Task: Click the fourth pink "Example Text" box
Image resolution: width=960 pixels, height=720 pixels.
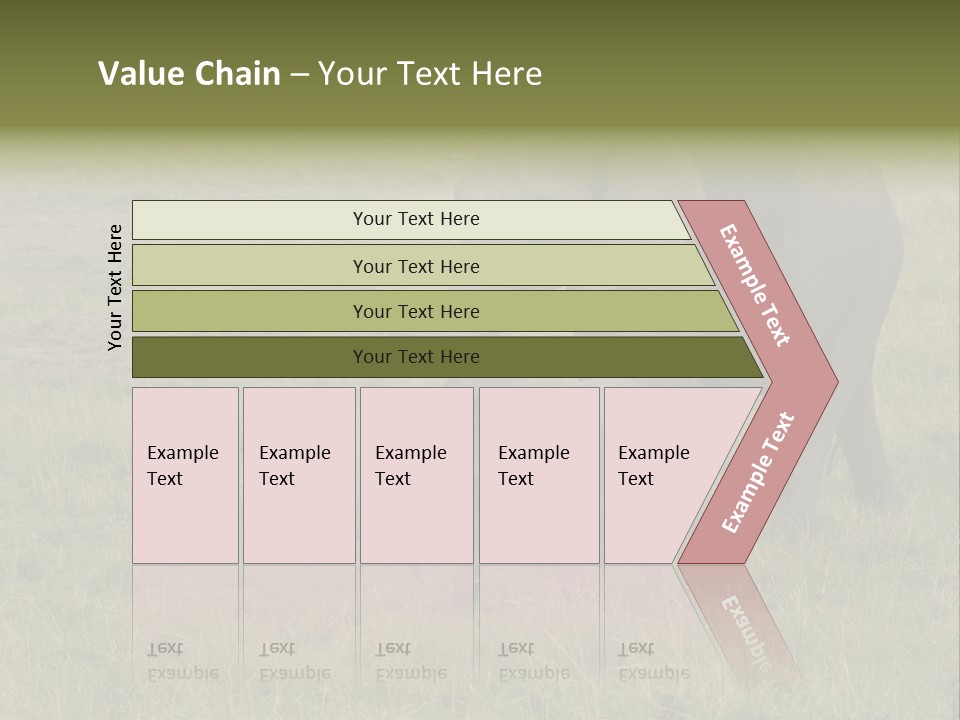Action: (539, 475)
